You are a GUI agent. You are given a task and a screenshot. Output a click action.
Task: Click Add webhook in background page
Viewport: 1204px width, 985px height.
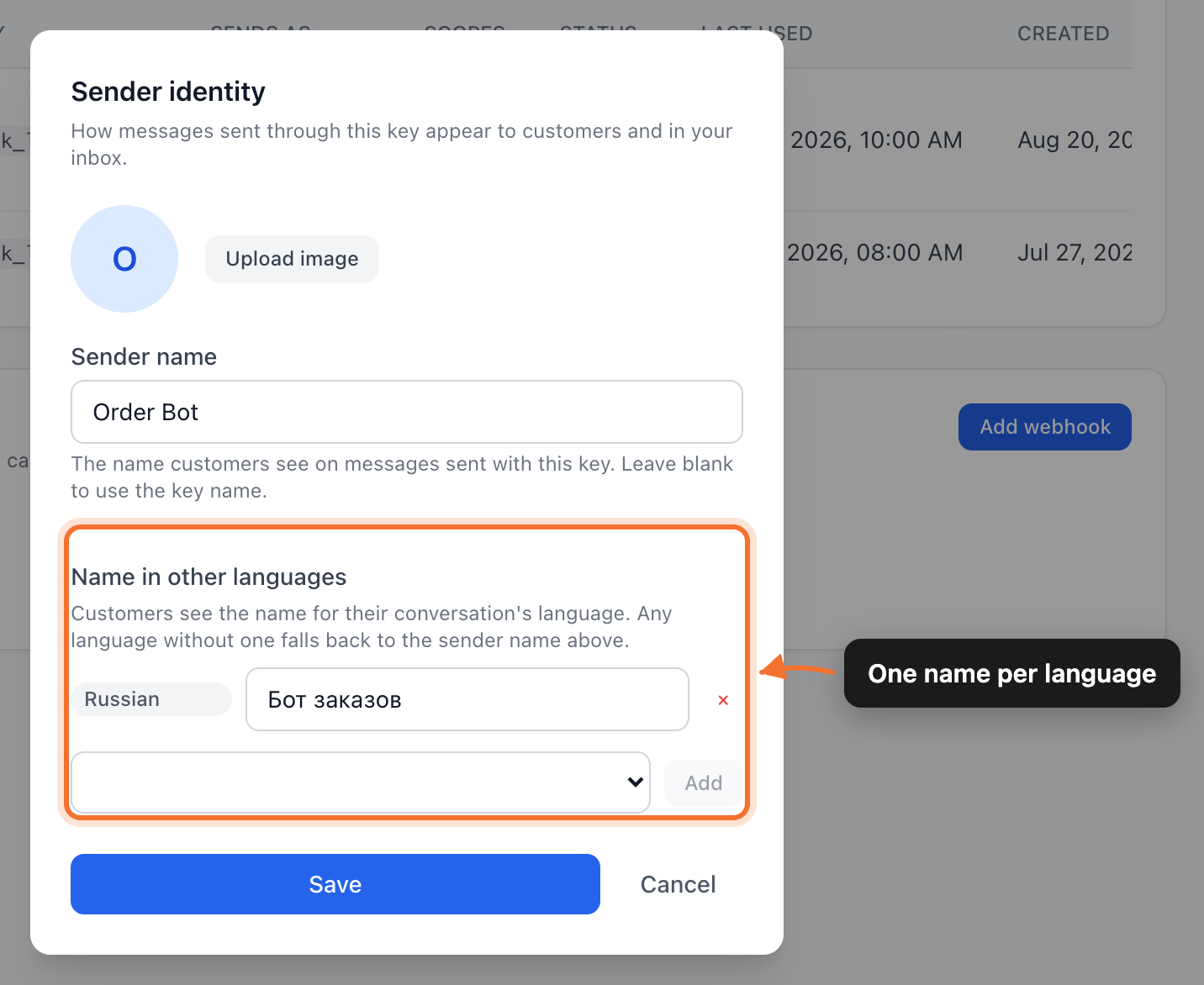coord(1045,427)
